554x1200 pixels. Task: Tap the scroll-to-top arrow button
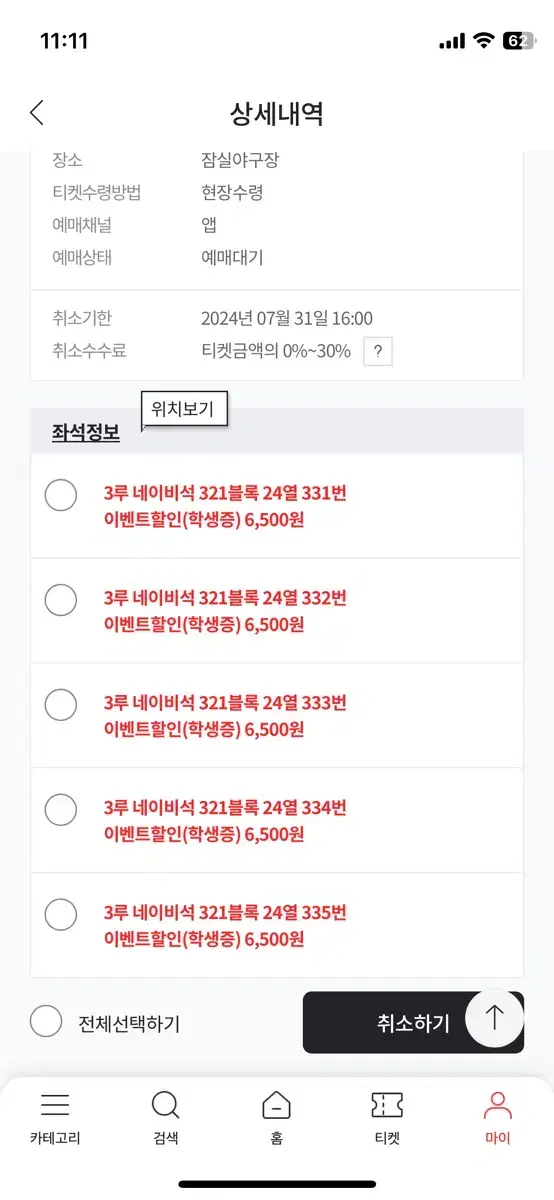pyautogui.click(x=495, y=1018)
